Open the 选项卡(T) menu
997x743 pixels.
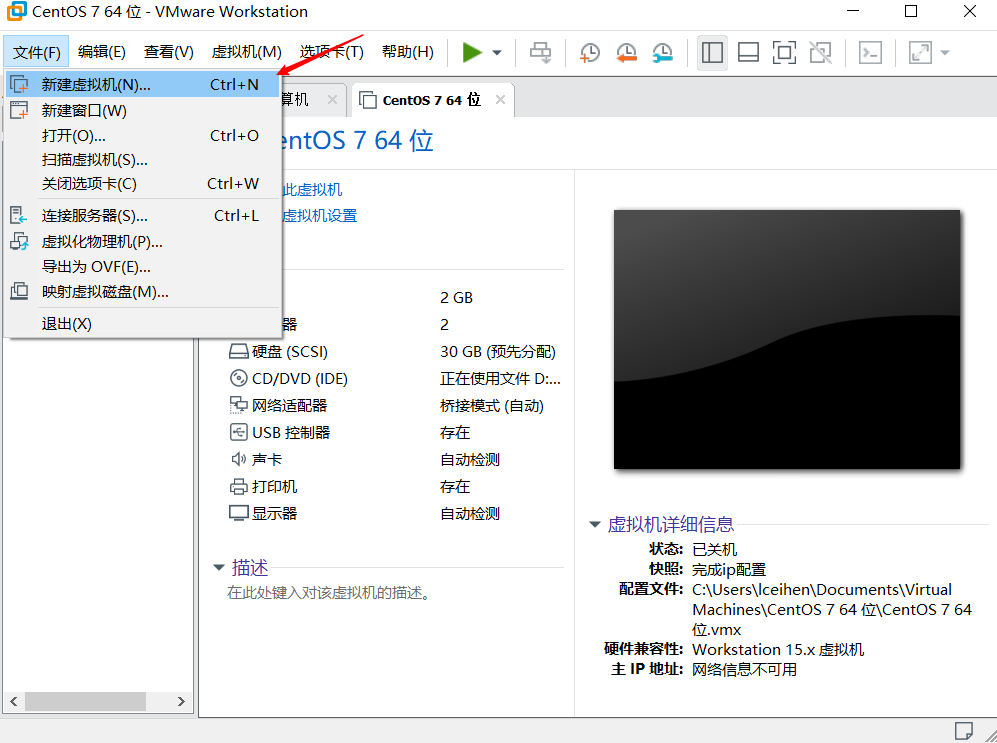click(x=332, y=52)
